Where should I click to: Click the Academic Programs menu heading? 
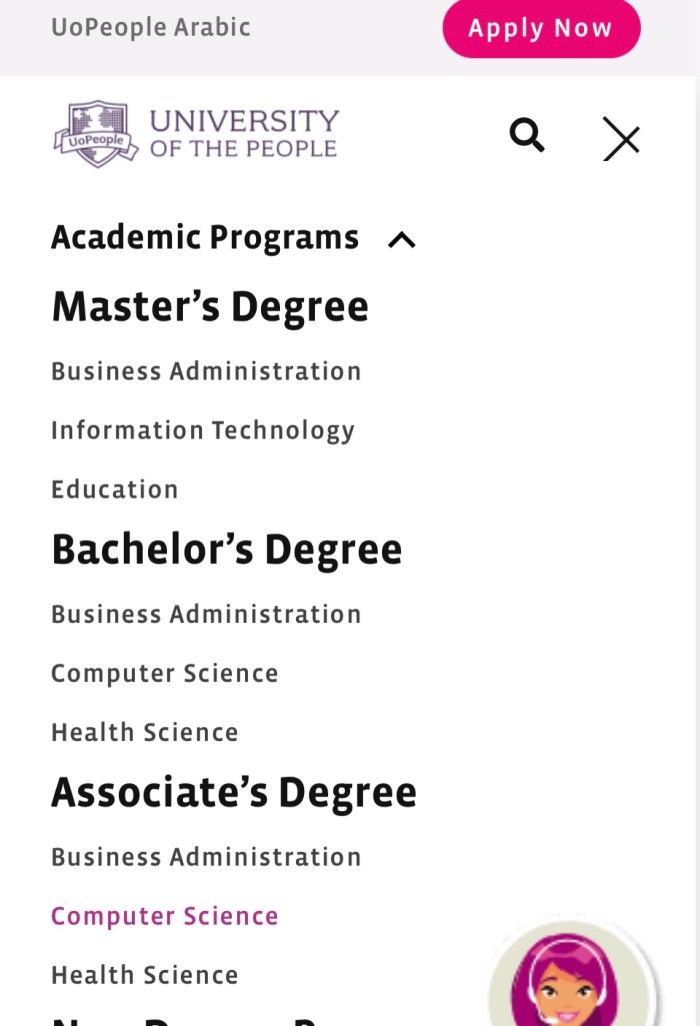tap(205, 238)
